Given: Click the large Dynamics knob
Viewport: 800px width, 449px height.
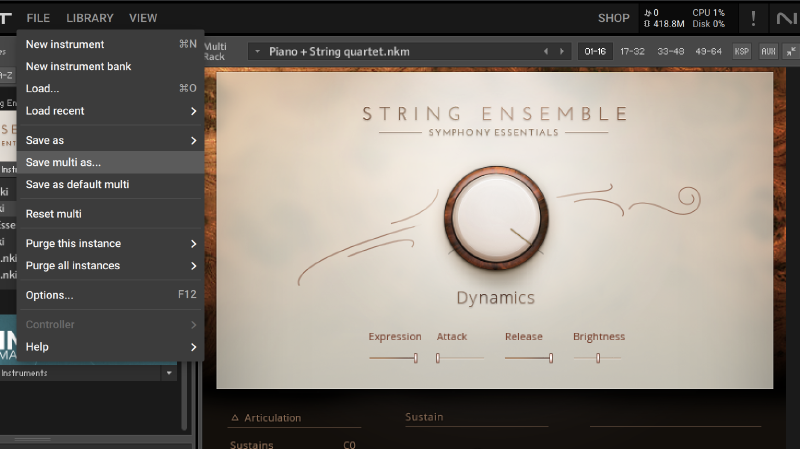Looking at the screenshot, I should point(496,218).
